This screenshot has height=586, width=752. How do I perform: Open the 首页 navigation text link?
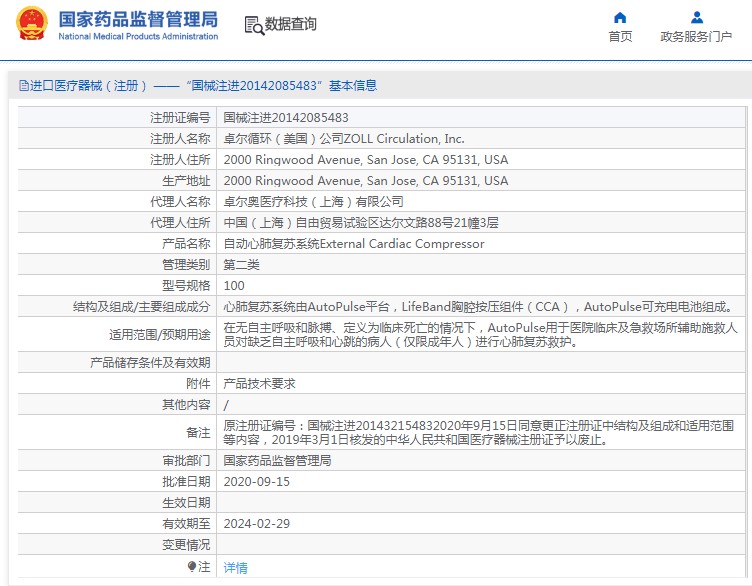(x=620, y=37)
